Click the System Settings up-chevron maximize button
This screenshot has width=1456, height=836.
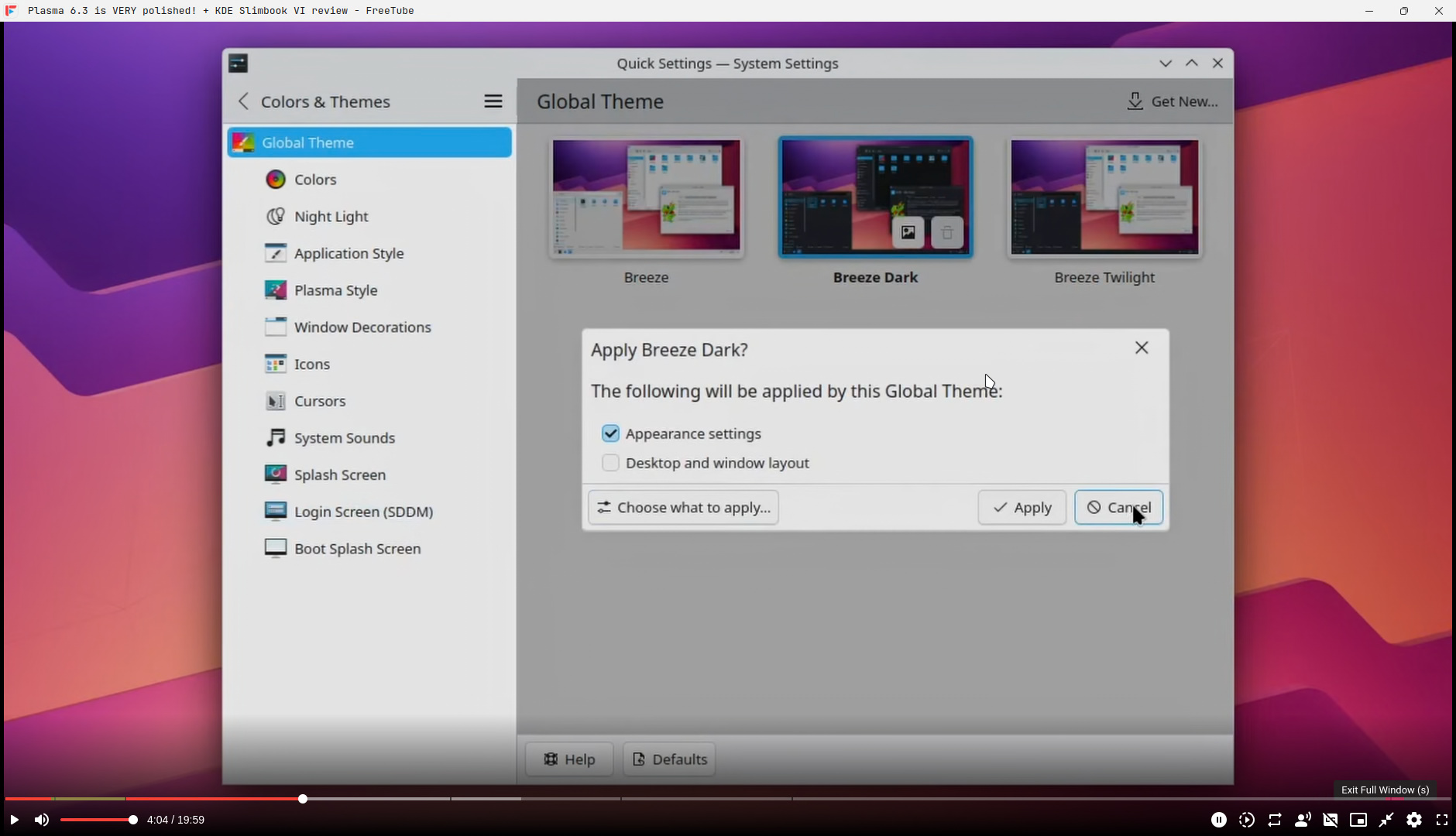(x=1192, y=63)
